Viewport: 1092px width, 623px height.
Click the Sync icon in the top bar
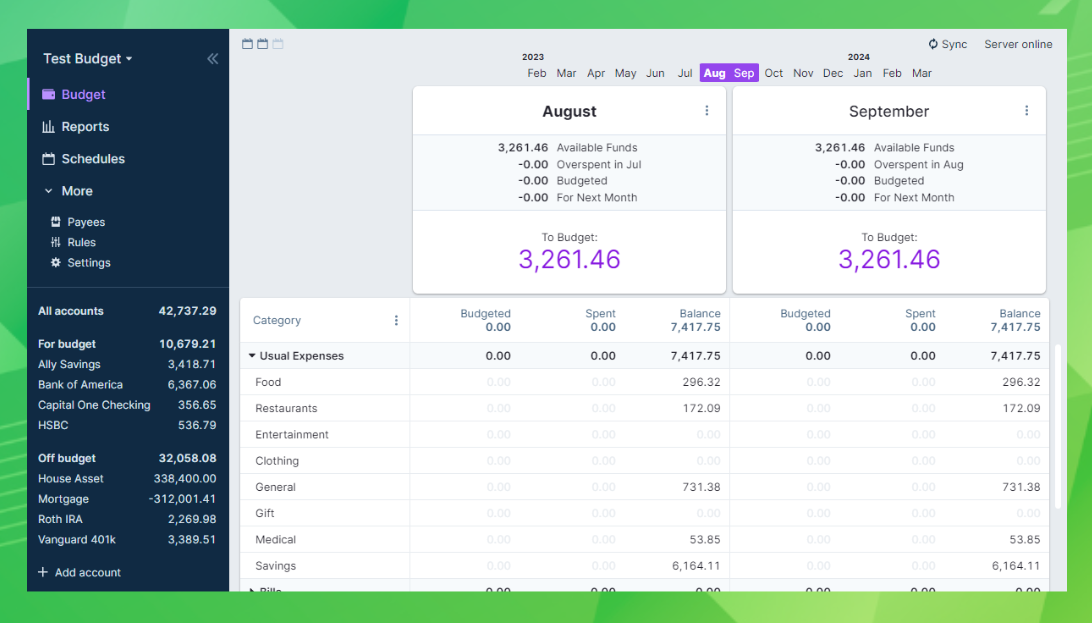(933, 44)
